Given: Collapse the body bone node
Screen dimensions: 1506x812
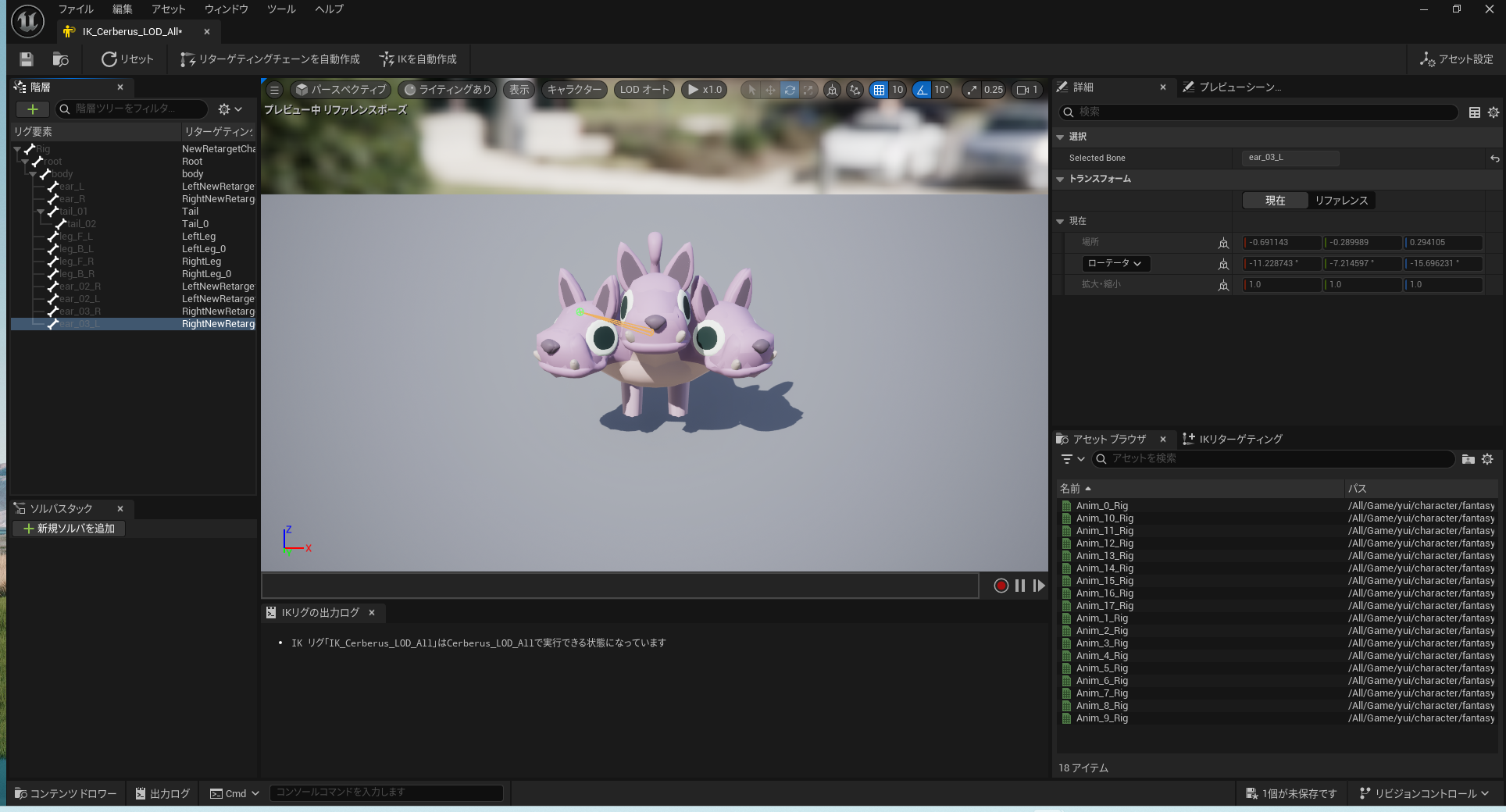Looking at the screenshot, I should (x=33, y=174).
